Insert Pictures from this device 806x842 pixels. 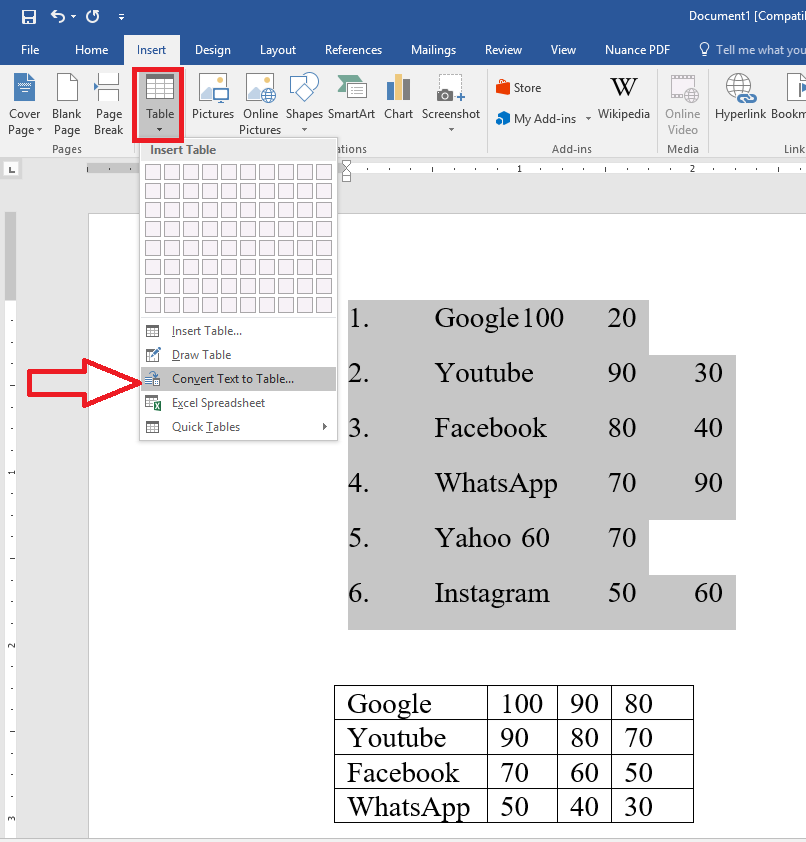212,100
